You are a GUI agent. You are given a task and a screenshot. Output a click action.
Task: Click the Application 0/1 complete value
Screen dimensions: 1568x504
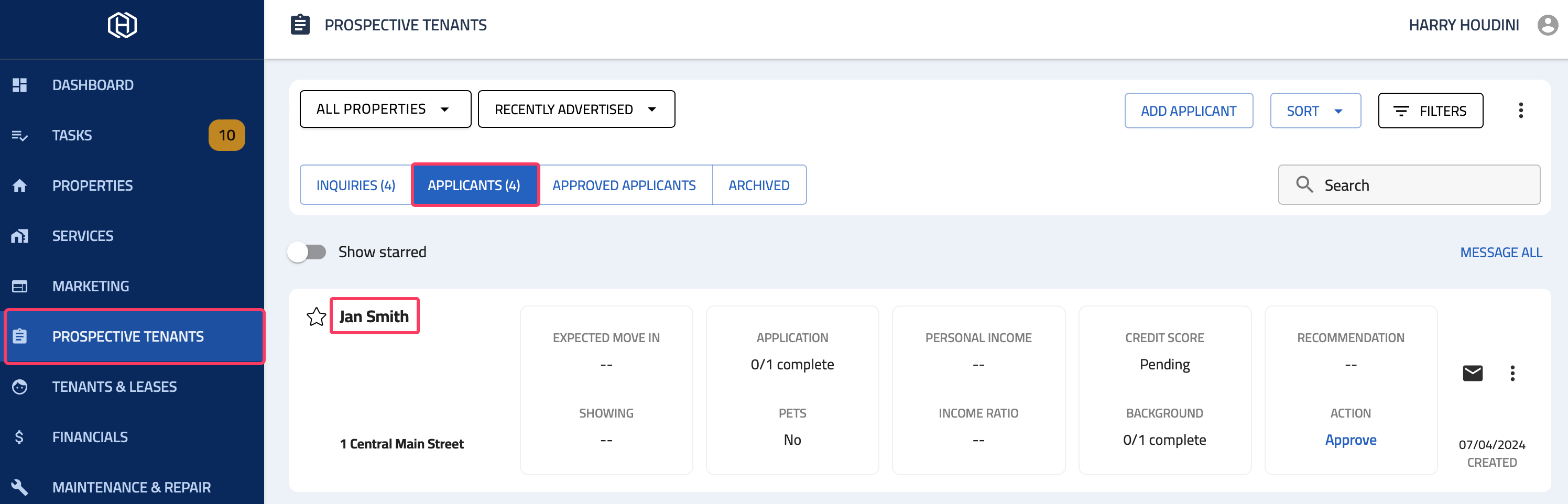pos(792,364)
